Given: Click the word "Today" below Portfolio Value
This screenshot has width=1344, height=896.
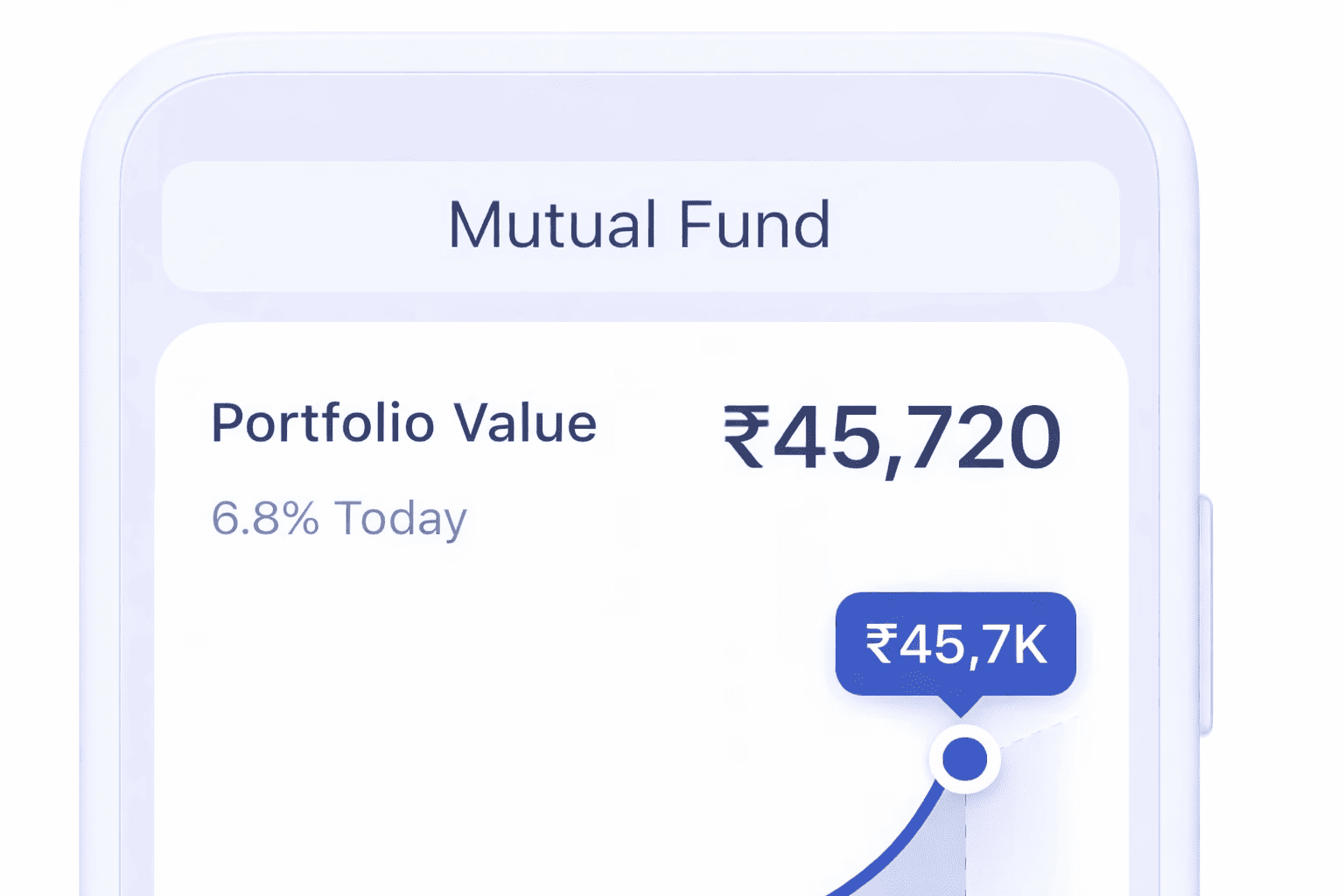Looking at the screenshot, I should point(401,519).
